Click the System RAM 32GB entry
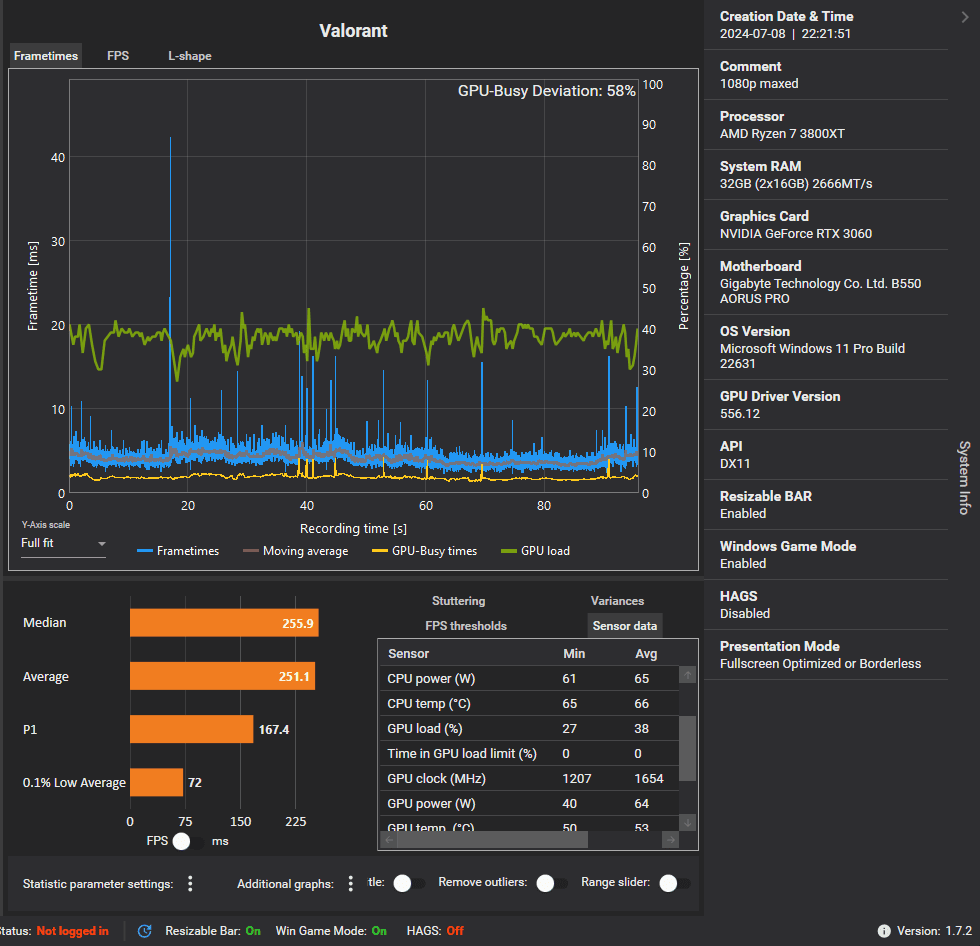980x946 pixels. click(x=825, y=175)
